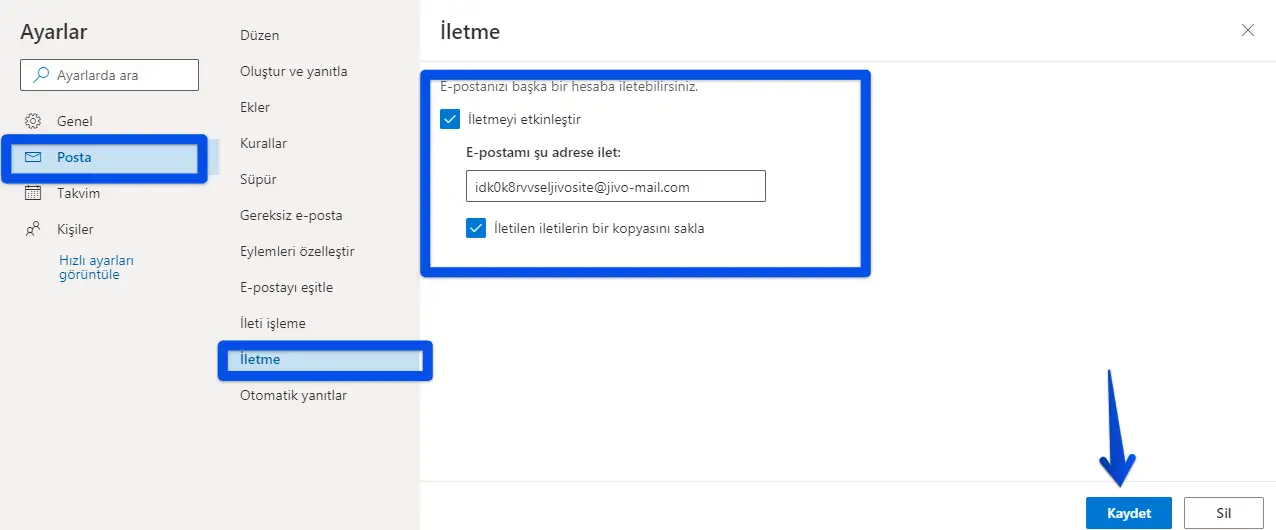
Task: Choose Eylemleri özelleştir from the list
Action: (297, 251)
